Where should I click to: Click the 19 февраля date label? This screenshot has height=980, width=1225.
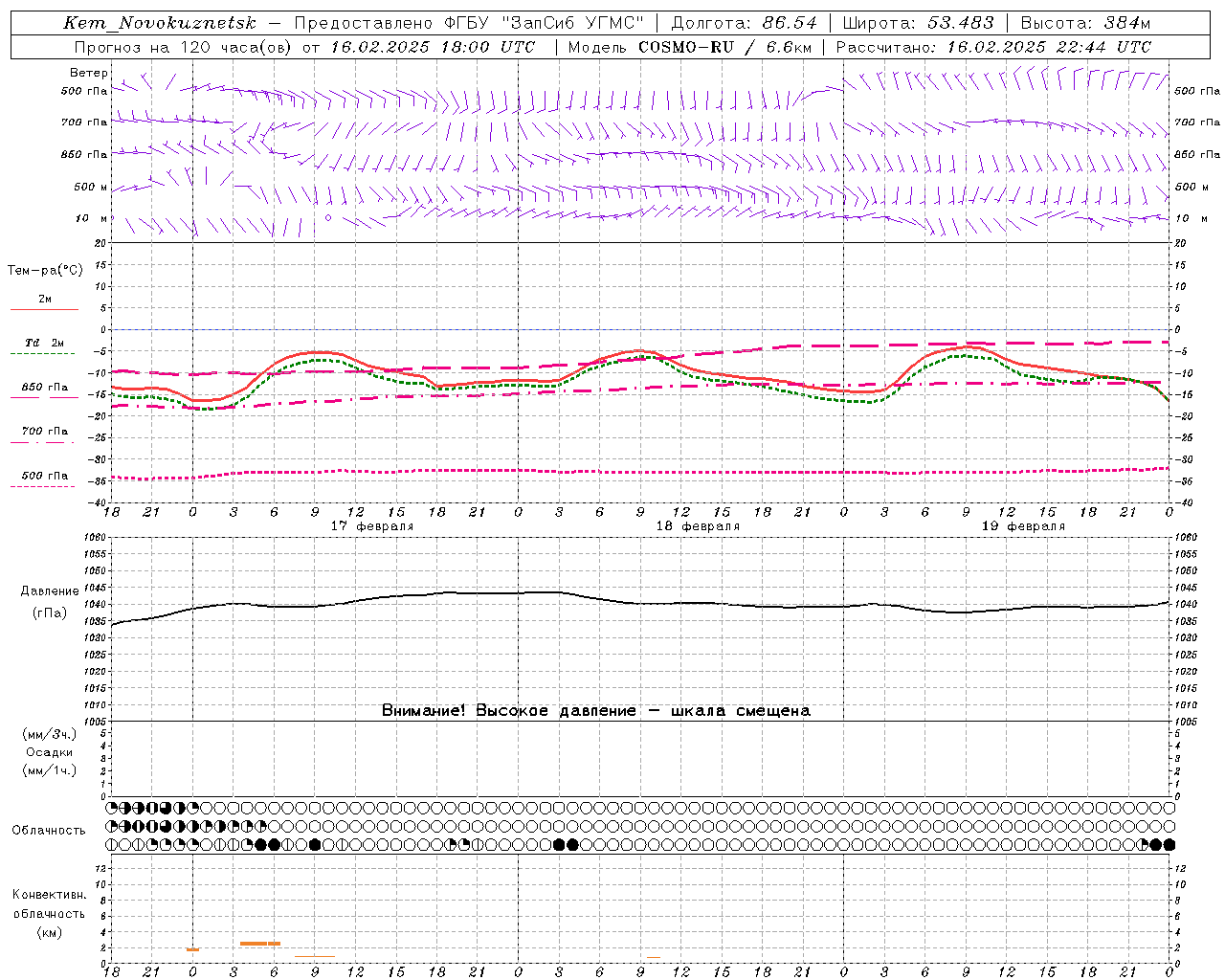point(1023,526)
